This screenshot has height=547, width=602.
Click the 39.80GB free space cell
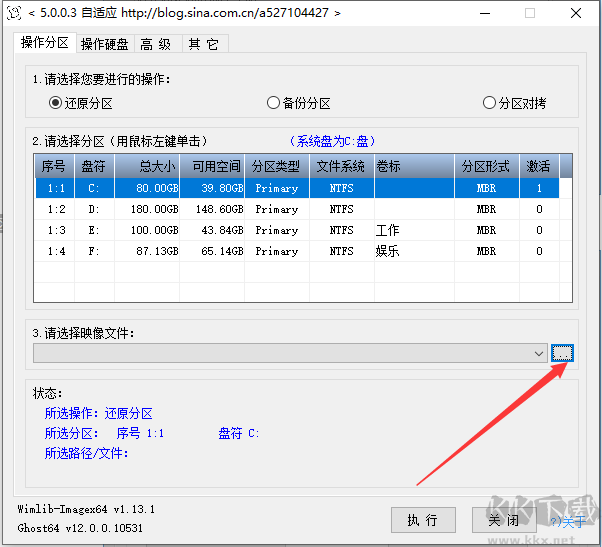pyautogui.click(x=212, y=188)
